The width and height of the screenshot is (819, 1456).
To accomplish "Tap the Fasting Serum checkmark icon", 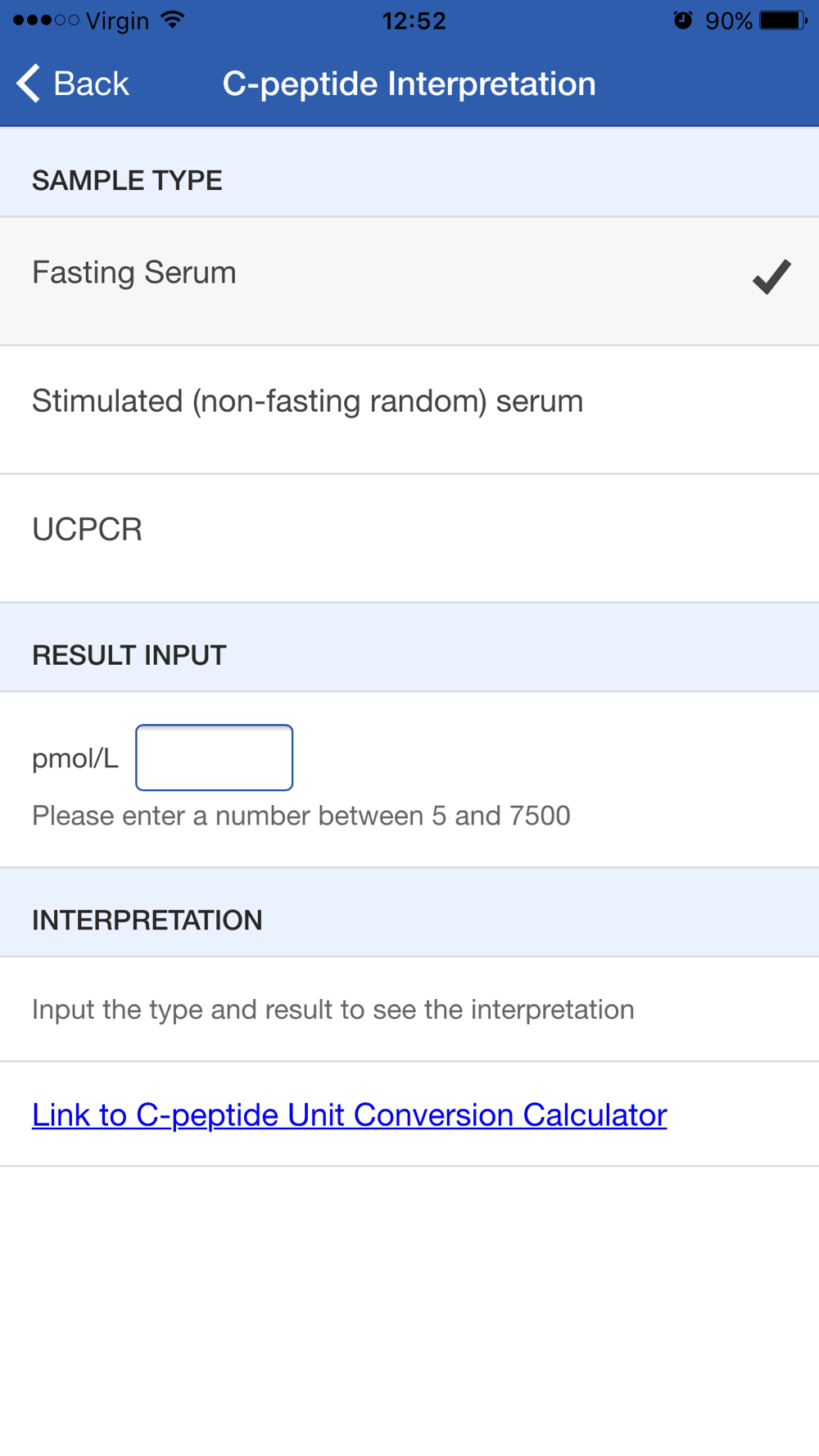I will pos(771,277).
